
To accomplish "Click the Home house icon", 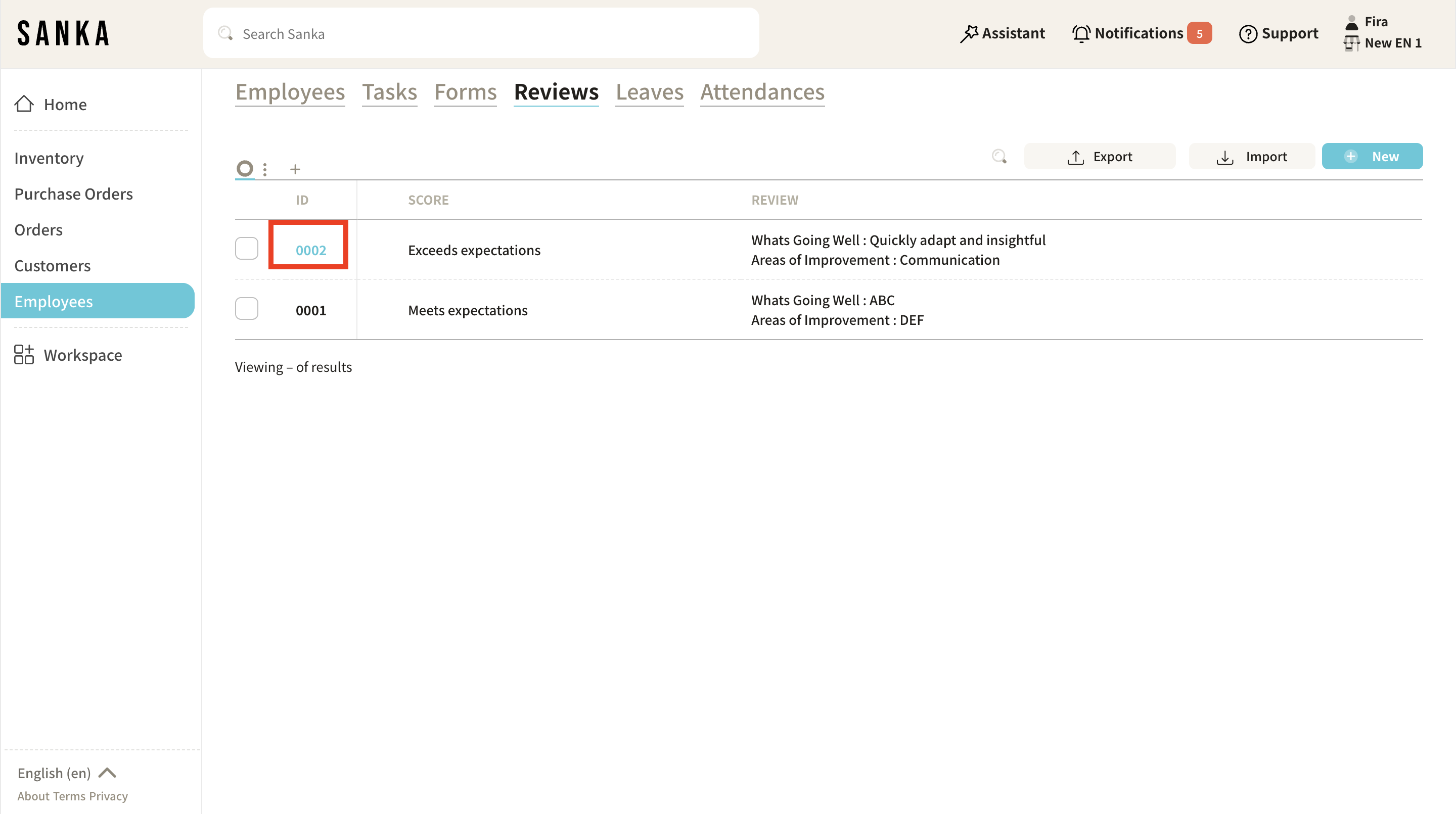I will [24, 104].
